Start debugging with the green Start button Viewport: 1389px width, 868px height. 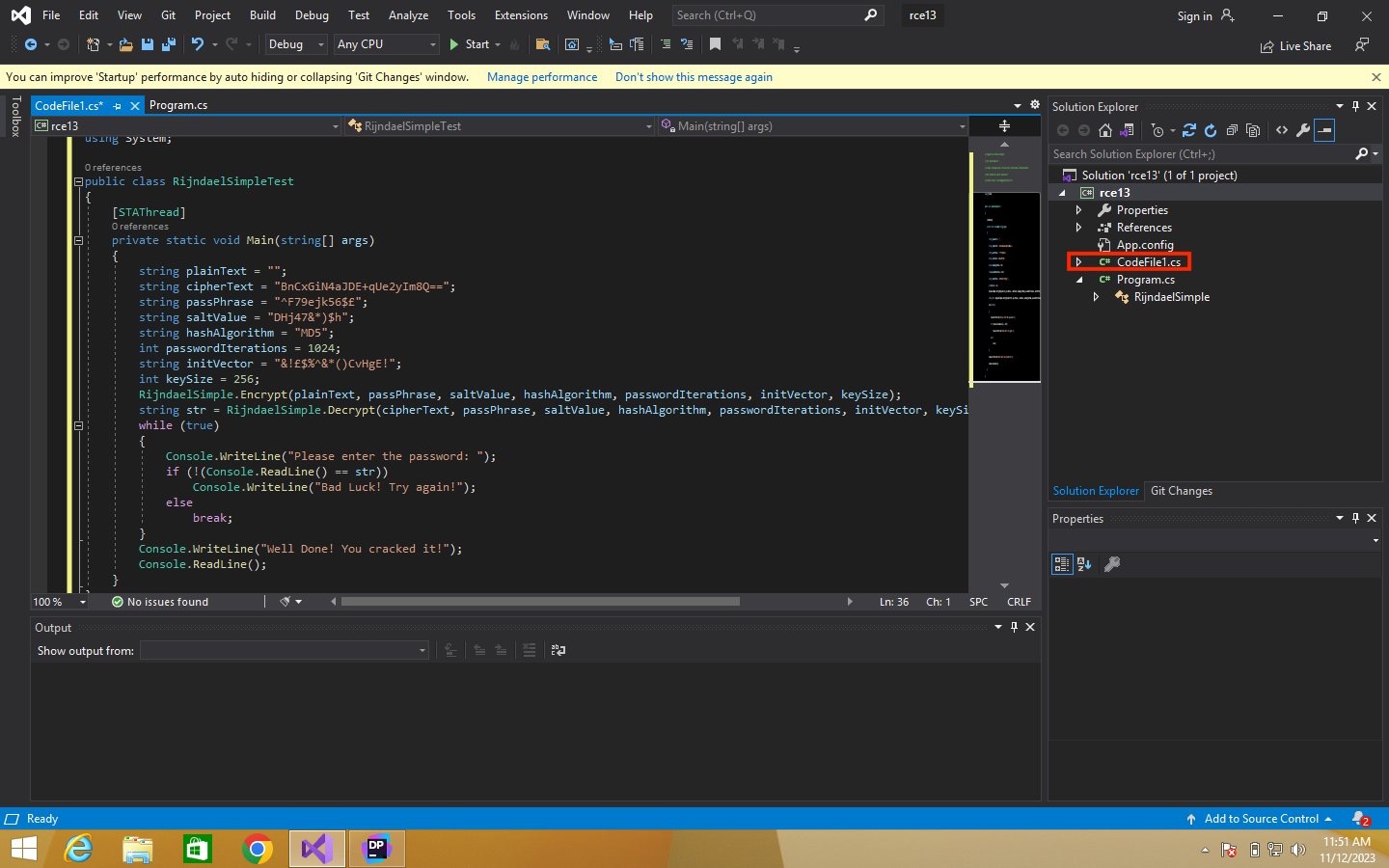point(470,44)
